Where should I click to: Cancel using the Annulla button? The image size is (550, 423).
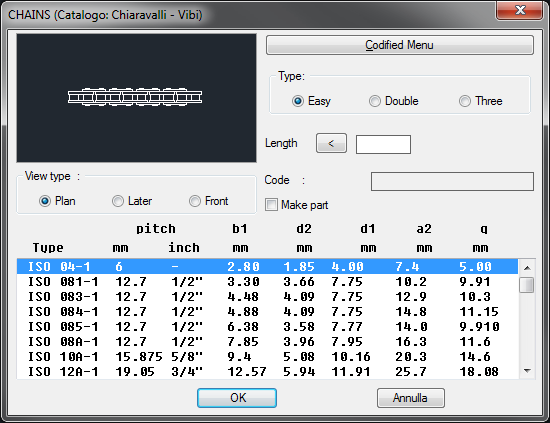coord(411,398)
